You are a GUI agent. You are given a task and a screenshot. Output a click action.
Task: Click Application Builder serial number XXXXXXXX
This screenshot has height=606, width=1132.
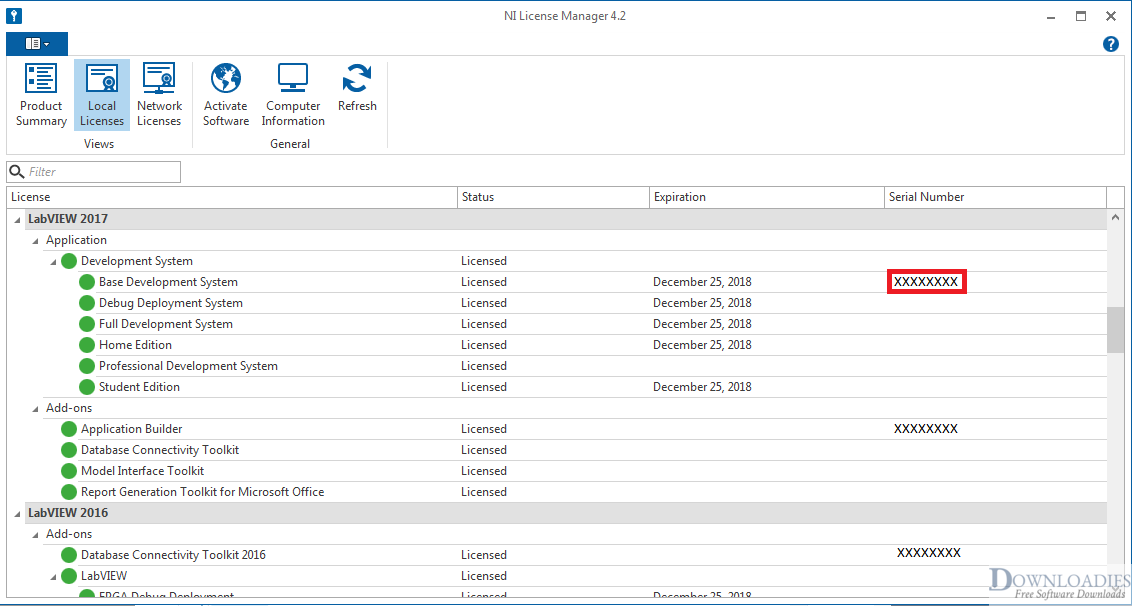[x=926, y=429]
